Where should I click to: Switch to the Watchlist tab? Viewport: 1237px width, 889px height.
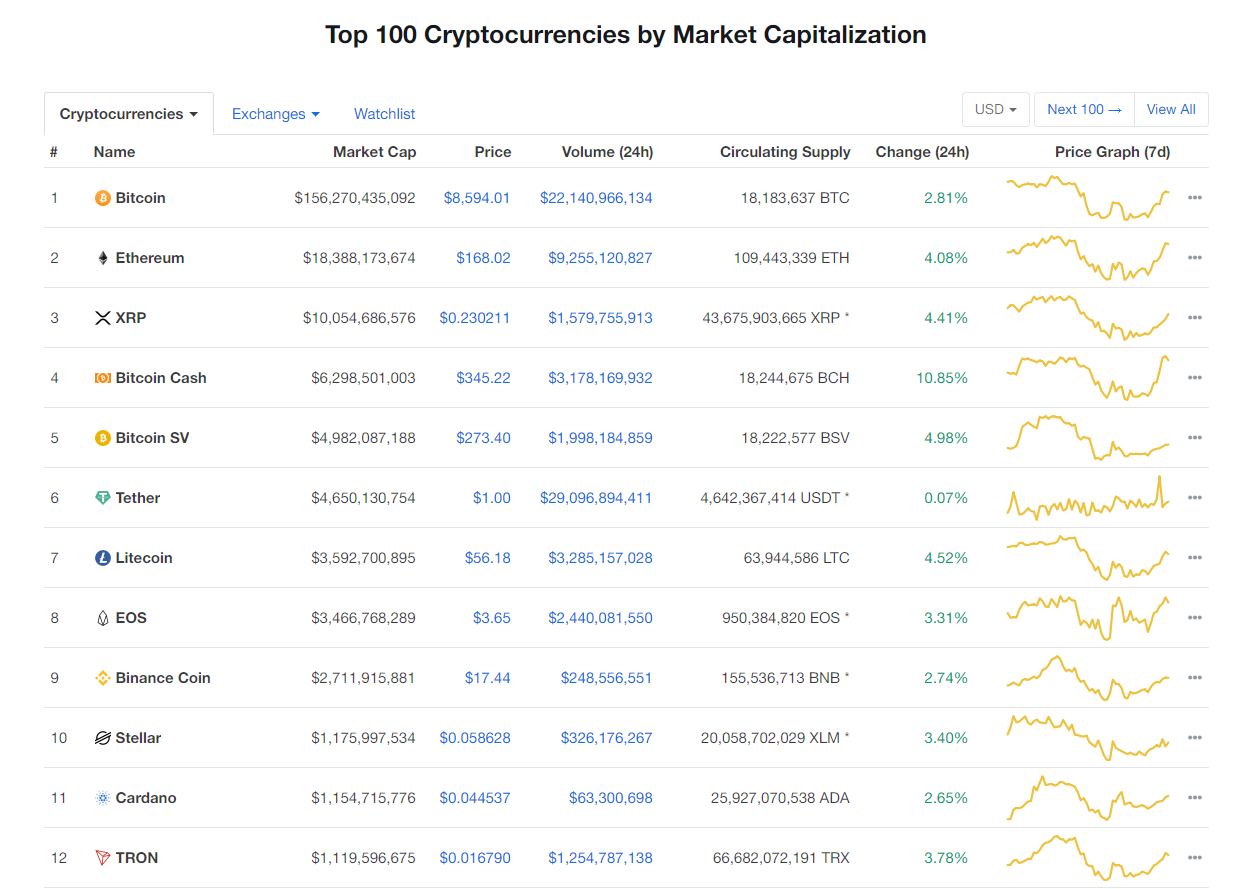coord(385,114)
